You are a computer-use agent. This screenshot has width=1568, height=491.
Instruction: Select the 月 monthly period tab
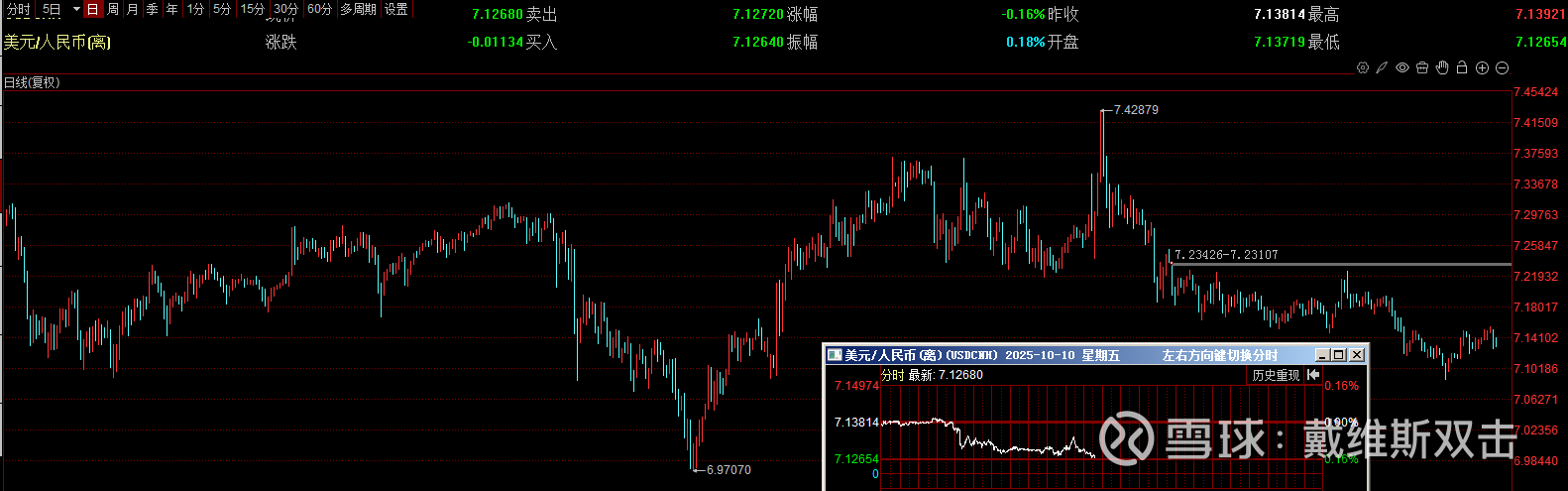(x=133, y=9)
